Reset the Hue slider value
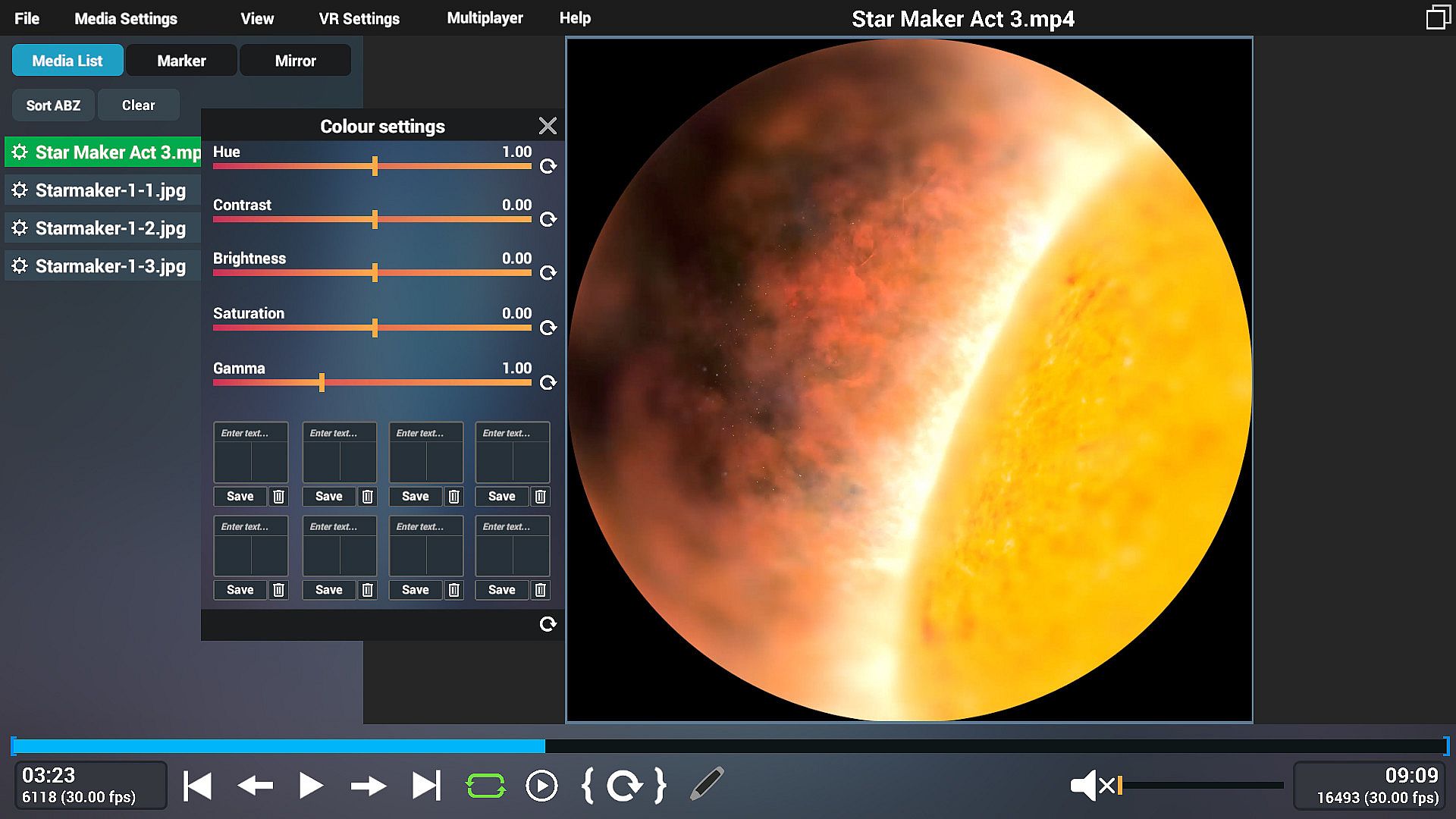Screen dimensions: 1456x819 [x=548, y=166]
